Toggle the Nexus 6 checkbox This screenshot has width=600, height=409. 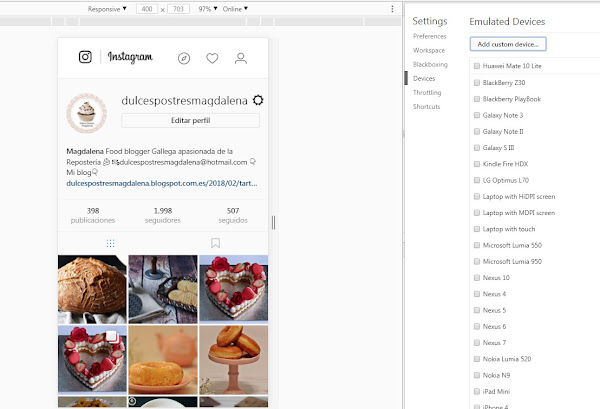point(477,326)
